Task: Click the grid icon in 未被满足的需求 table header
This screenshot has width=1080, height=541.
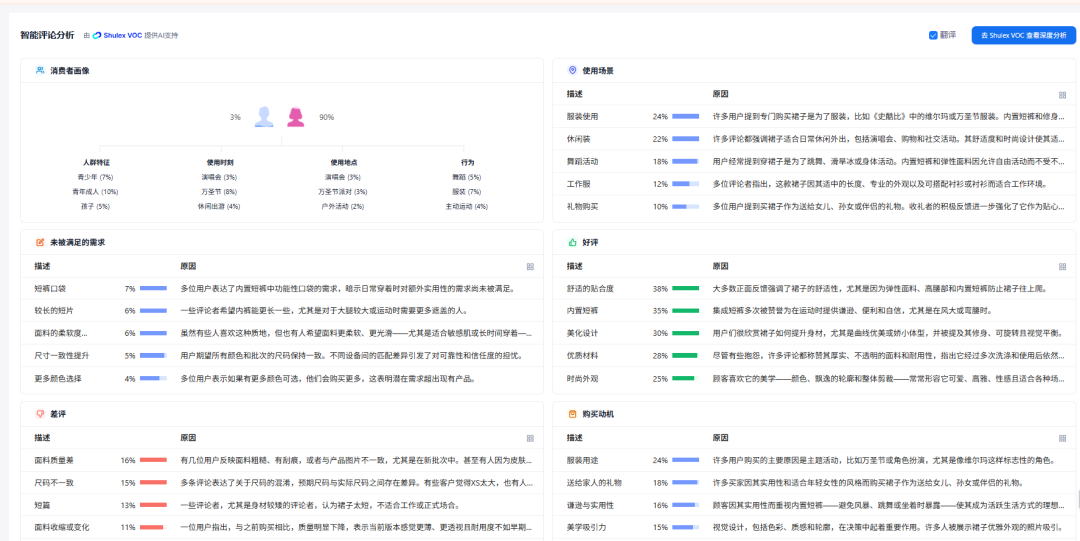Action: coord(530,267)
